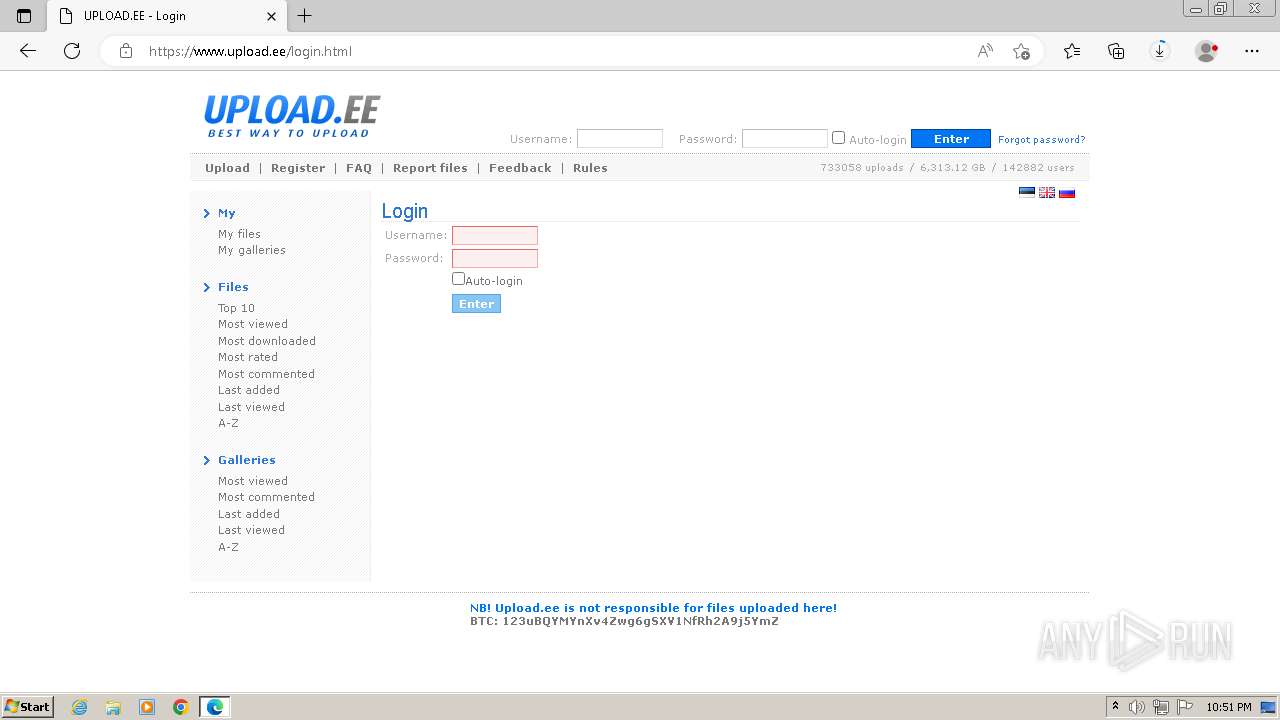Viewport: 1280px width, 720px height.
Task: Click the Files section heading
Action: coord(233,287)
